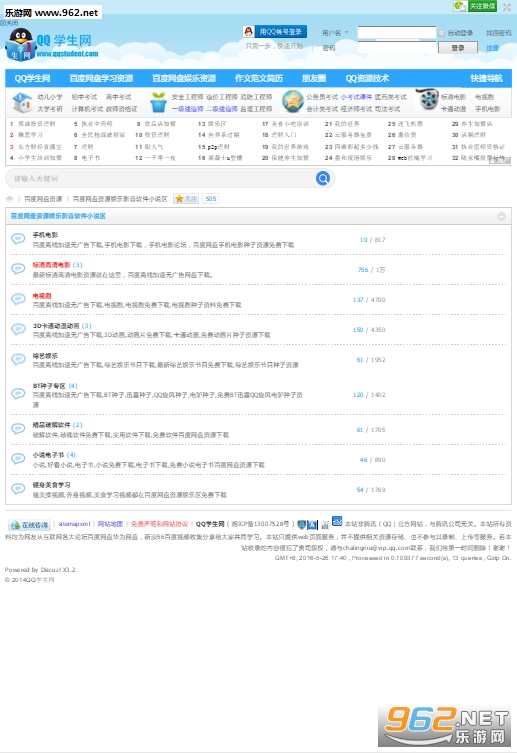Open the QQ资源技术 navigation tab
This screenshot has height=753, width=517.
367,78
